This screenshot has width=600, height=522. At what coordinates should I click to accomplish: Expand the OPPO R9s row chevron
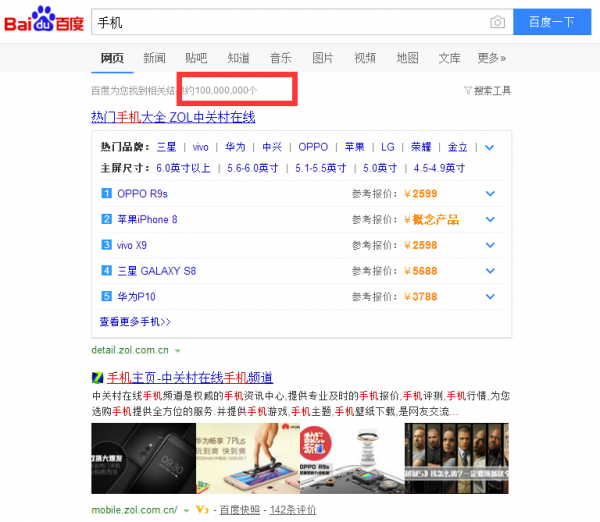click(x=490, y=194)
